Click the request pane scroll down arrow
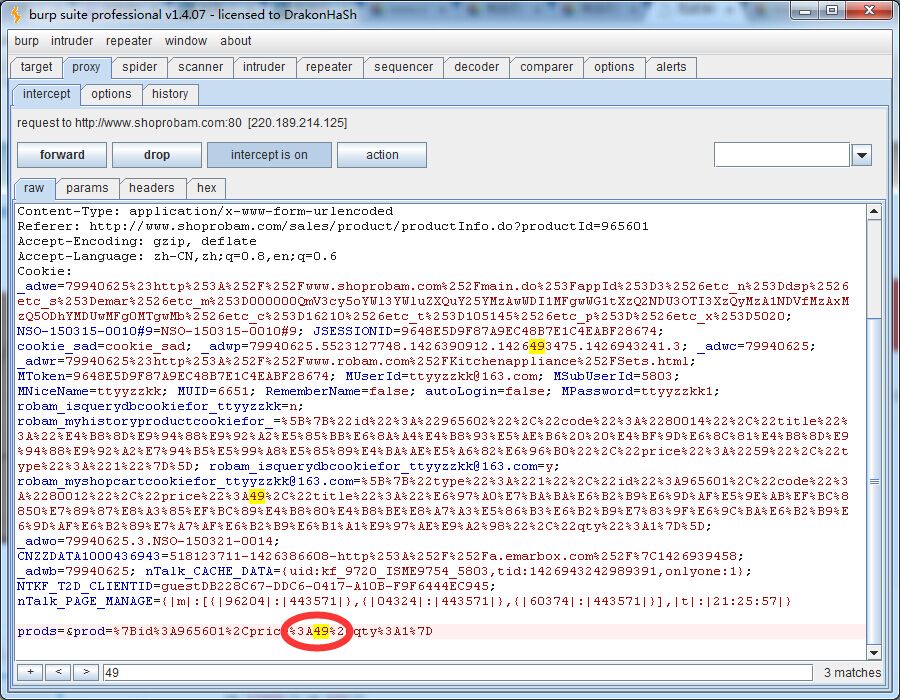The width and height of the screenshot is (900, 700). [874, 652]
